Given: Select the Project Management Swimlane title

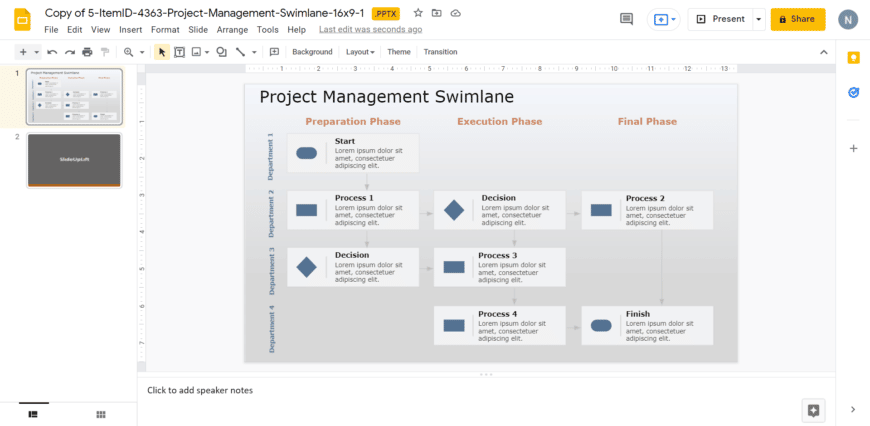Looking at the screenshot, I should (x=387, y=97).
